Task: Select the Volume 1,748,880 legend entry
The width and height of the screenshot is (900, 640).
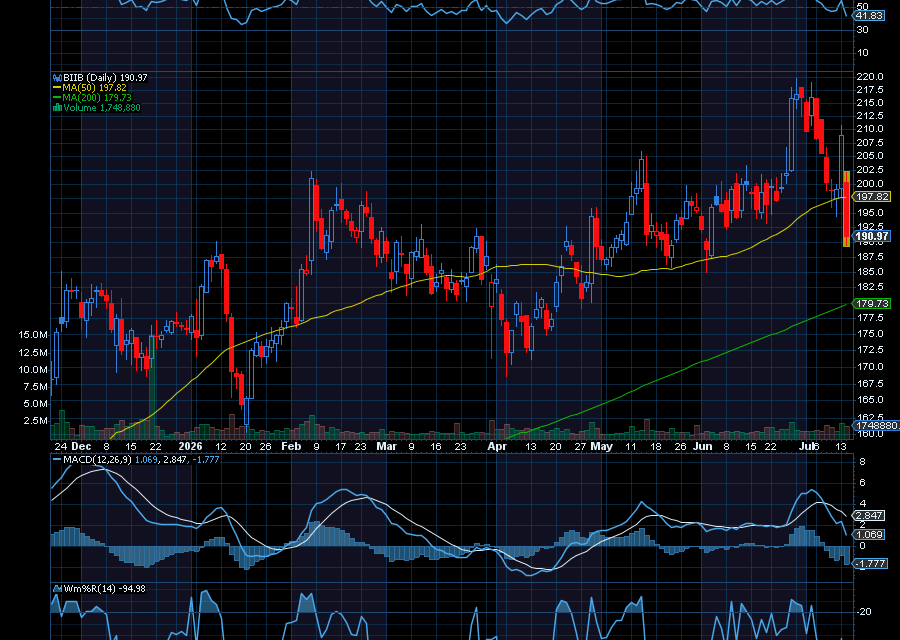Action: coord(102,107)
